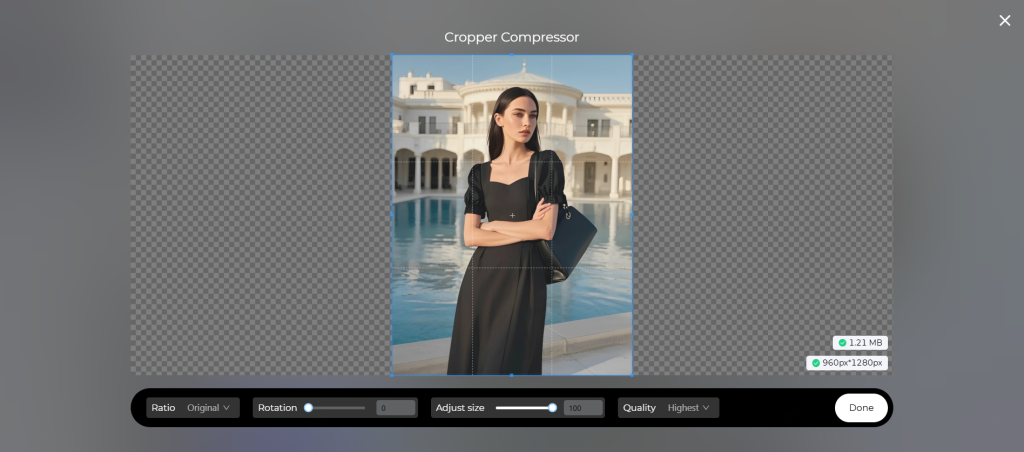Image resolution: width=1024 pixels, height=452 pixels.
Task: Click the Done button
Action: 861,408
